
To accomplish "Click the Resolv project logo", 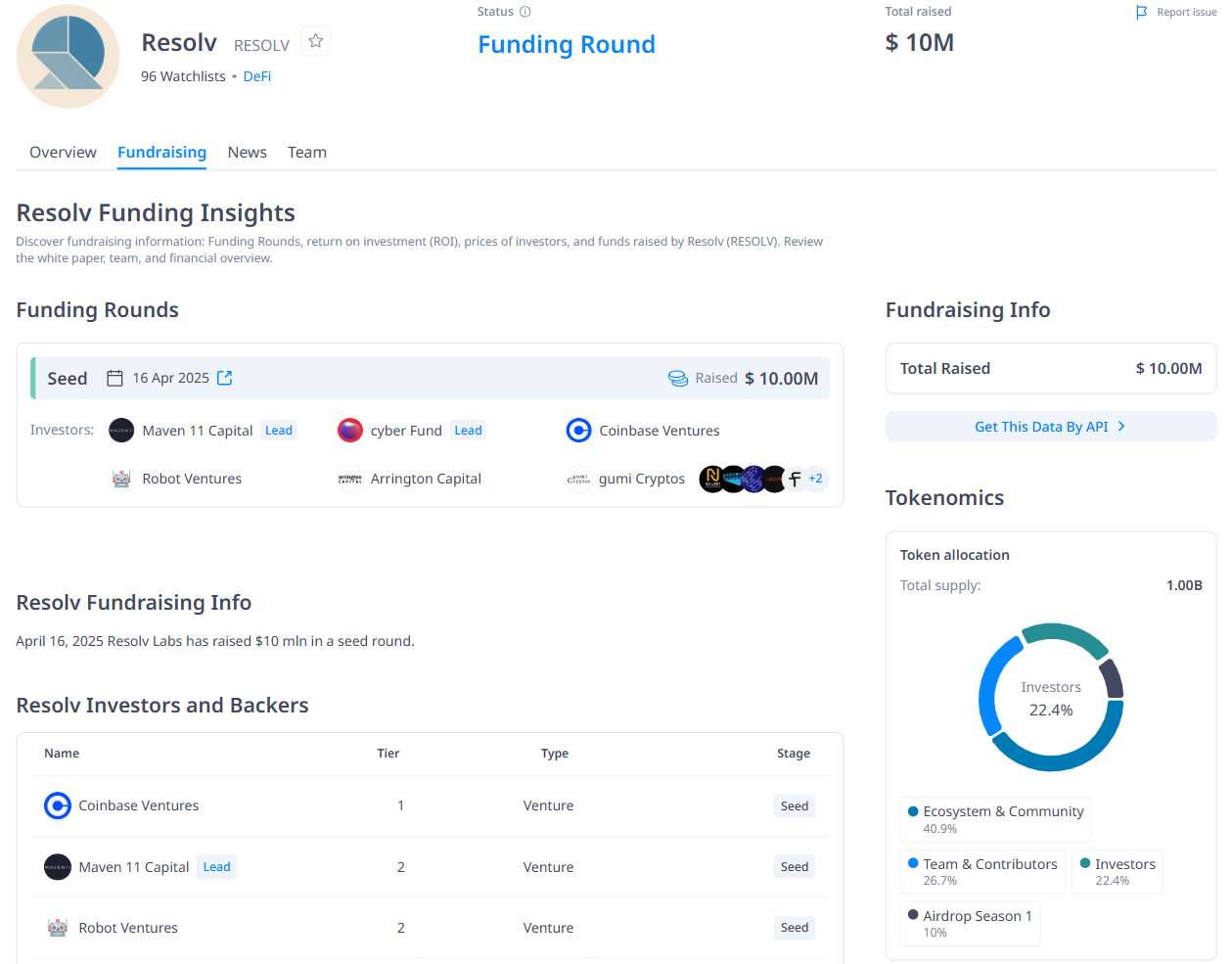I will tap(68, 56).
